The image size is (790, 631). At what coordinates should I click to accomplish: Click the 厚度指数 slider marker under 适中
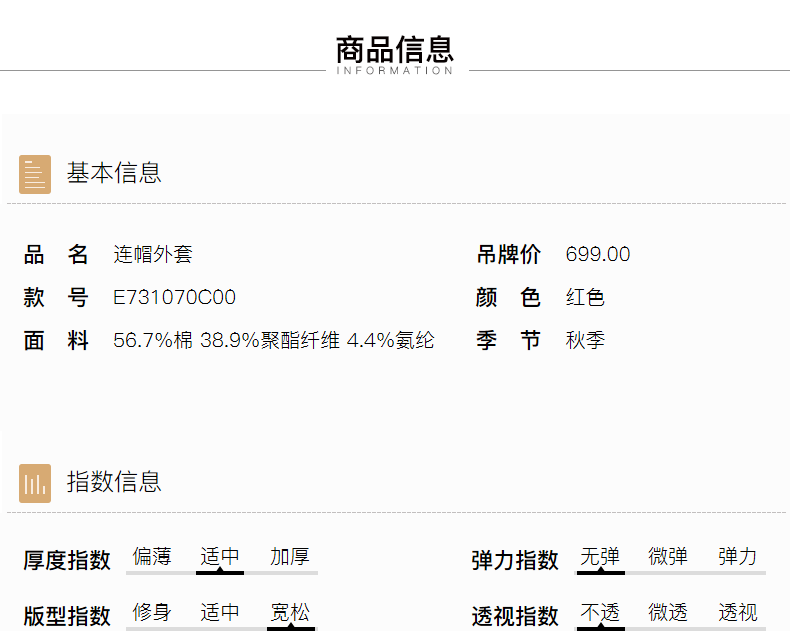[220, 572]
